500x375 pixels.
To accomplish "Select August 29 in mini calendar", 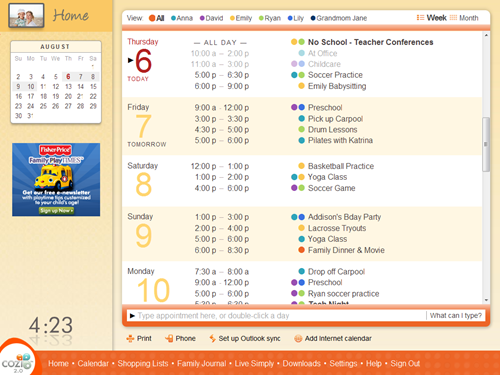I will pos(93,106).
